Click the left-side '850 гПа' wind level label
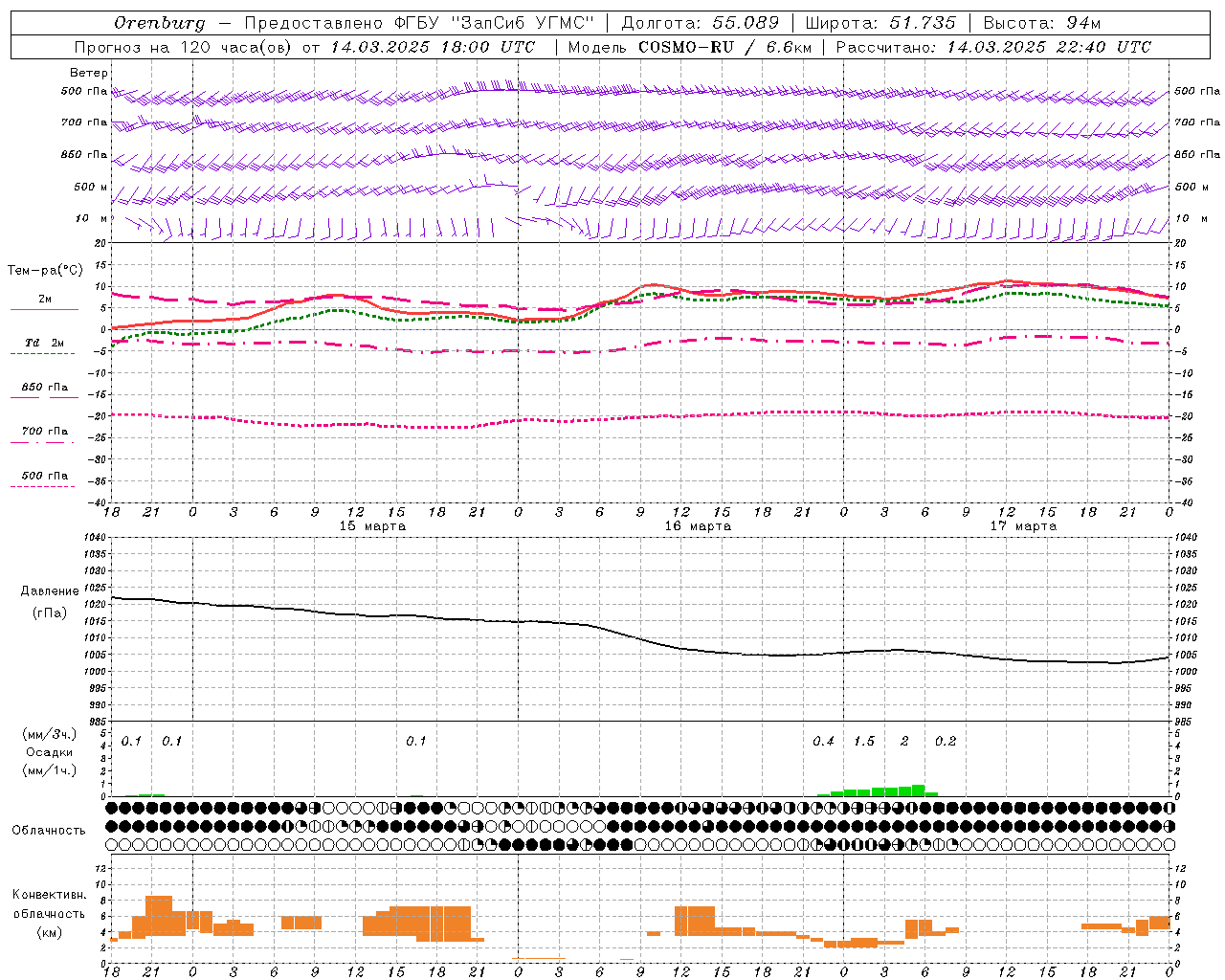The width and height of the screenshot is (1225, 980). 84,154
